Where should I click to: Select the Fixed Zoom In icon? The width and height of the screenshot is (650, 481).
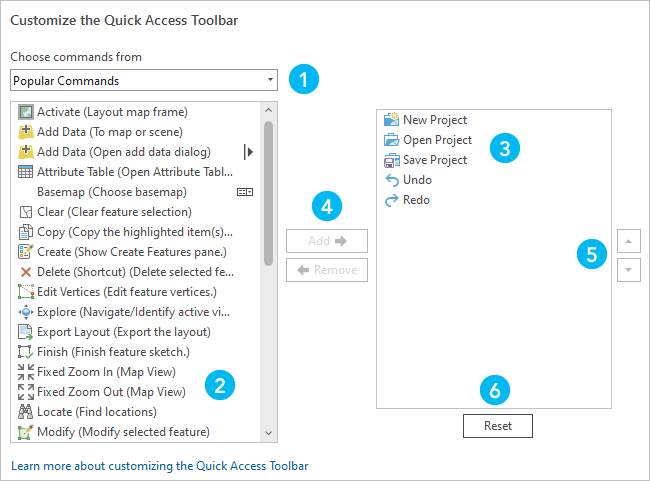tap(26, 372)
